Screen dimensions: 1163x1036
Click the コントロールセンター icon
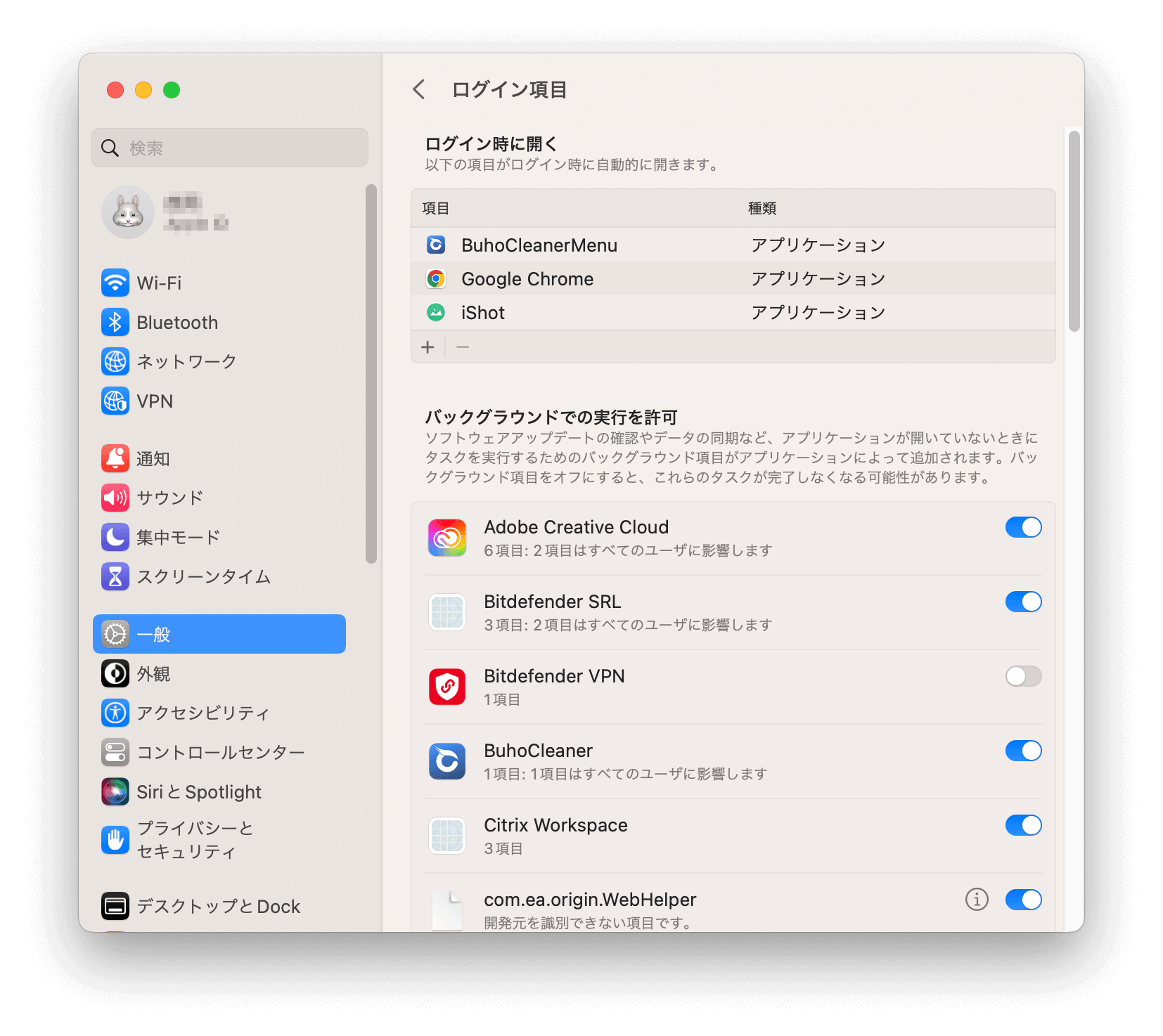(115, 752)
